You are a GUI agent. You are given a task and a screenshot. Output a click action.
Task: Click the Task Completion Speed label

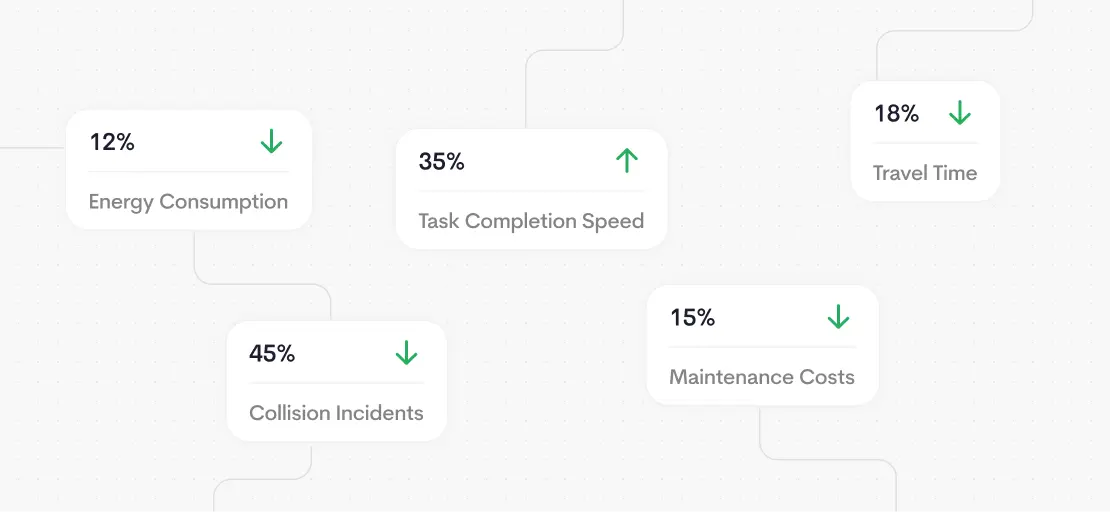coord(531,221)
